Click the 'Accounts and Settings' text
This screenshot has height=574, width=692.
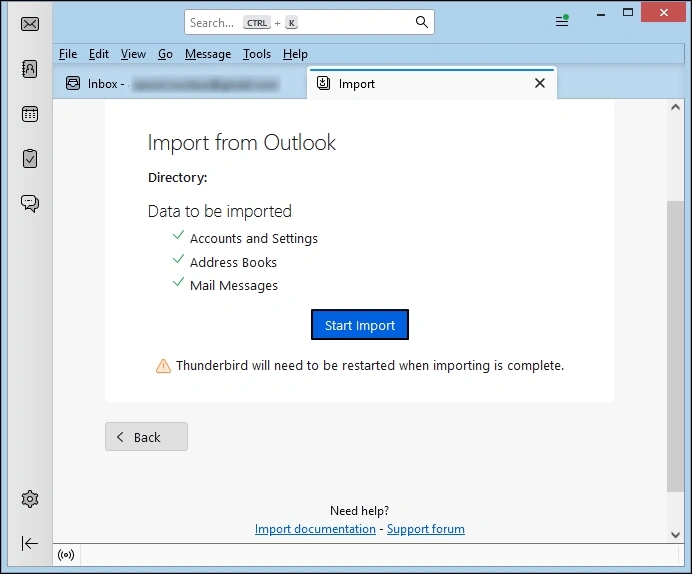[254, 239]
